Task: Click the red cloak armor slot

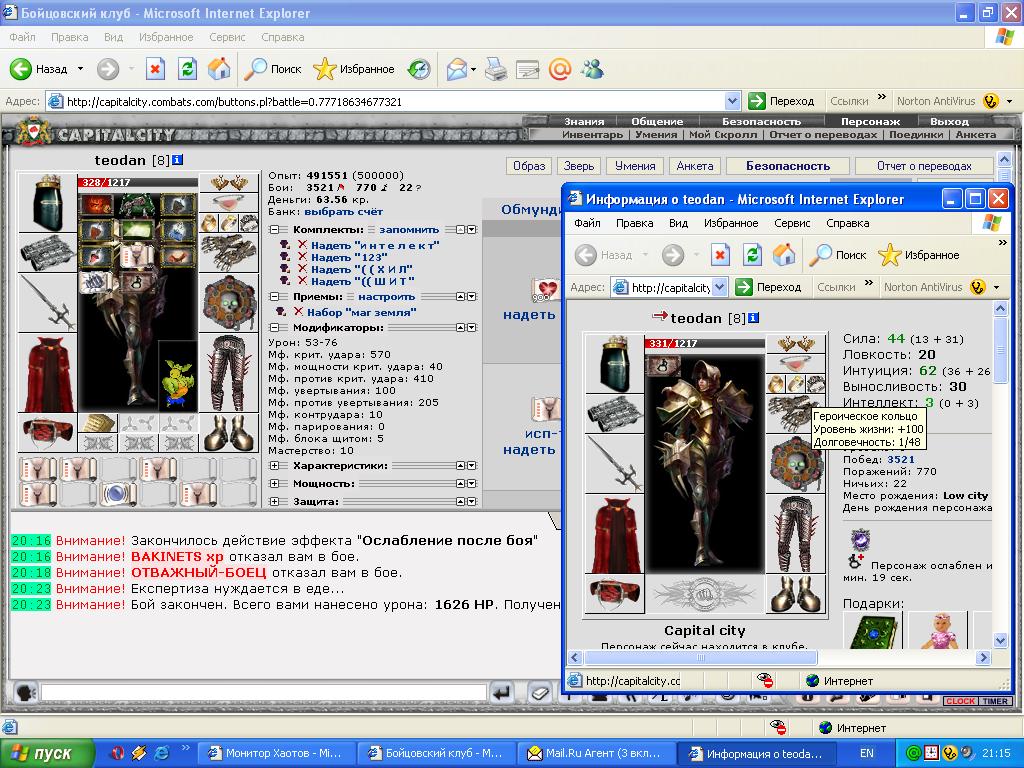Action: coord(47,373)
